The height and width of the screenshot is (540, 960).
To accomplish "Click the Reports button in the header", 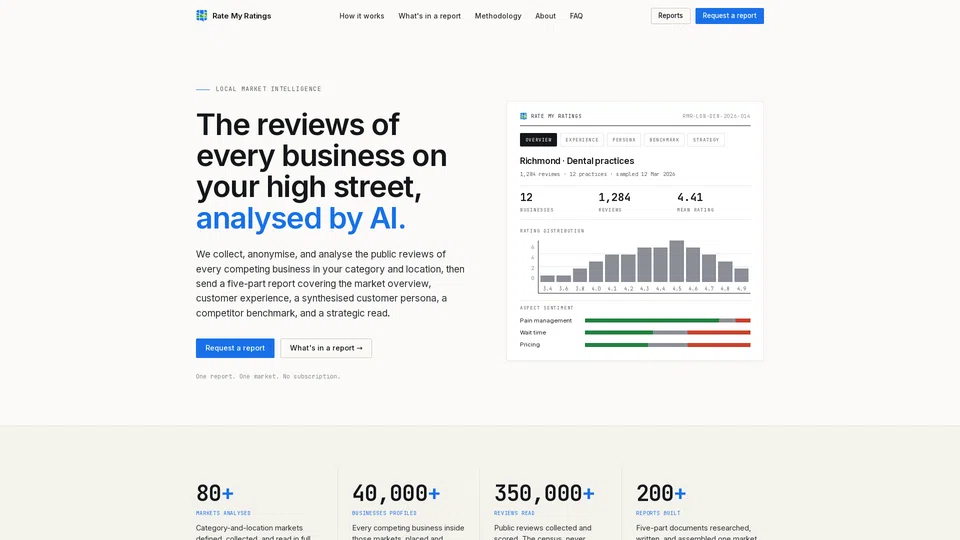I will [x=670, y=16].
